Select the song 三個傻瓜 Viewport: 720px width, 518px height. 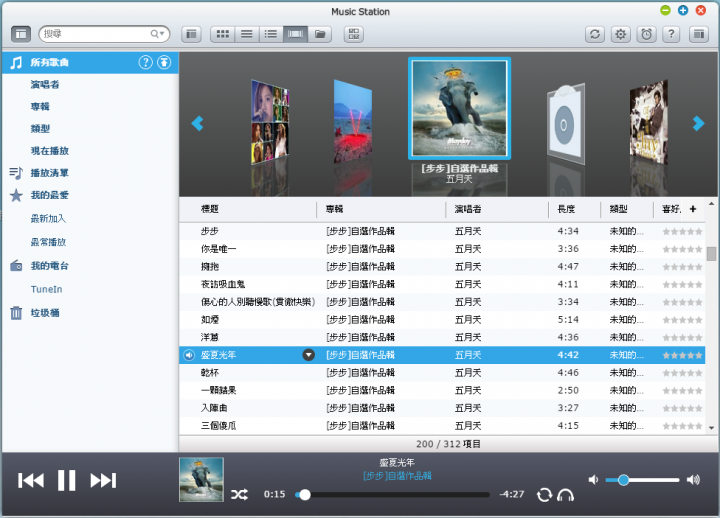pyautogui.click(x=219, y=426)
